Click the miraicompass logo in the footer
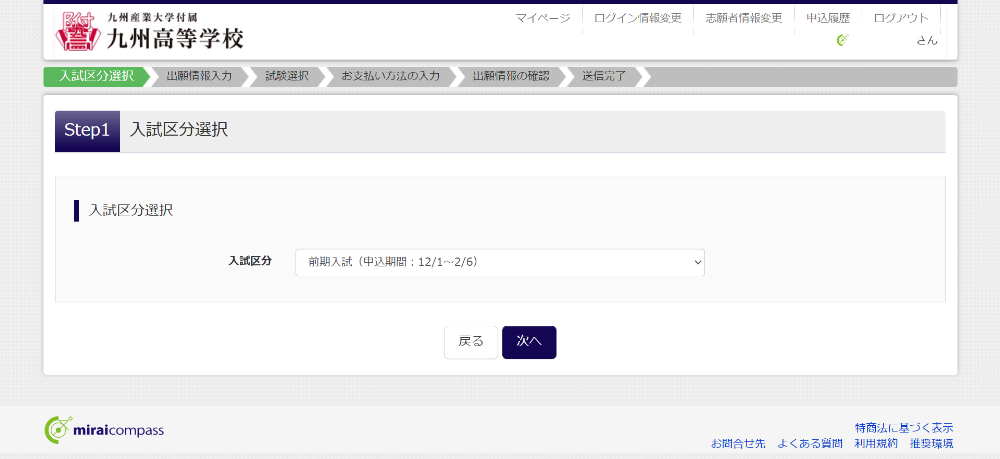The image size is (1000, 459). tap(104, 430)
